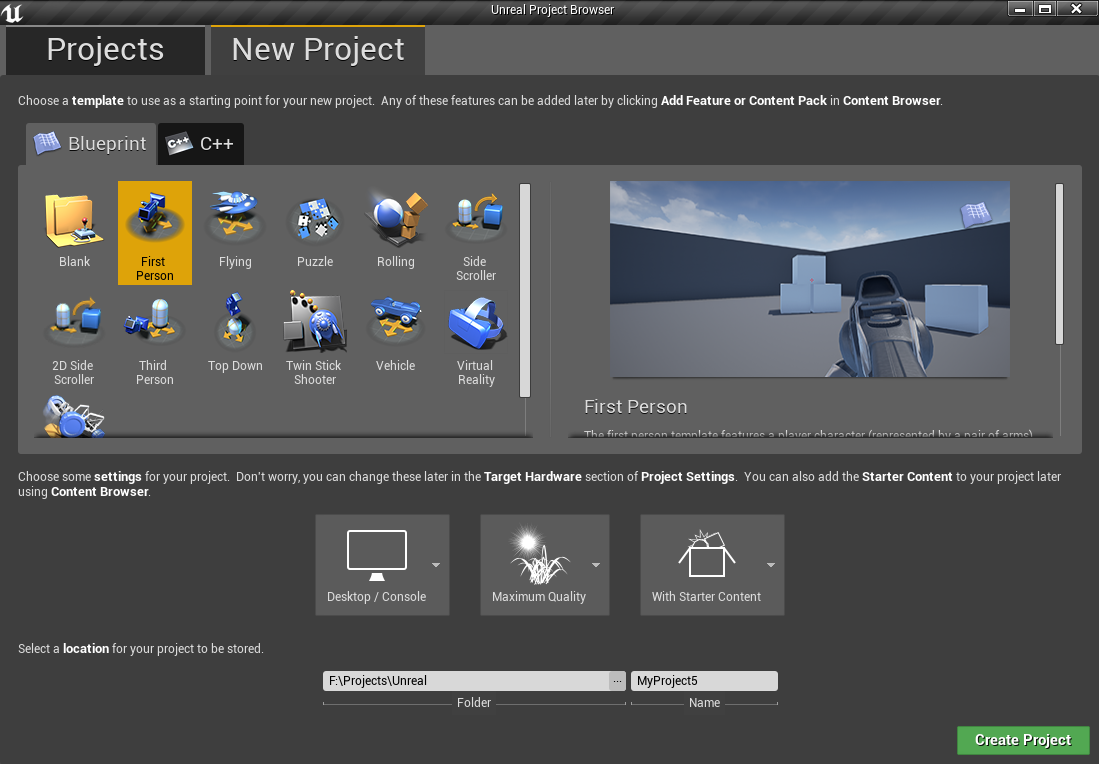Click the template description vertical scrollbar
Viewport: 1099px width, 764px height.
pos(1059,264)
